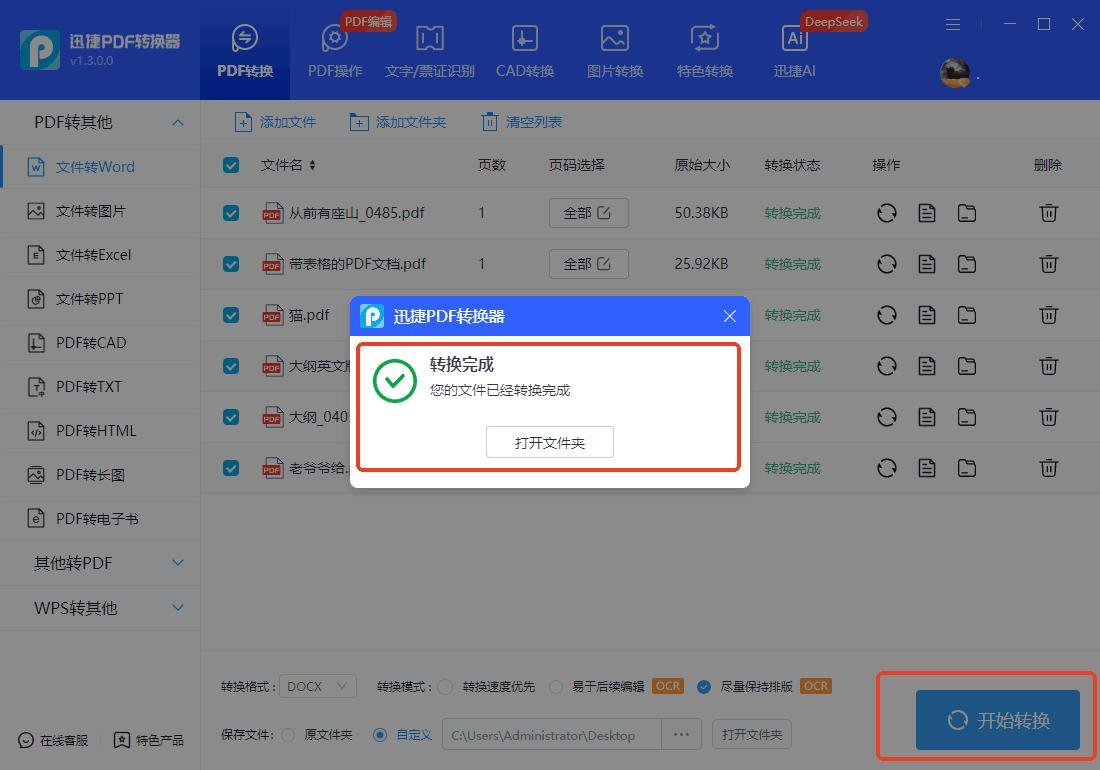The width and height of the screenshot is (1100, 770).
Task: Open the 迅捷AI tool icon
Action: click(795, 40)
